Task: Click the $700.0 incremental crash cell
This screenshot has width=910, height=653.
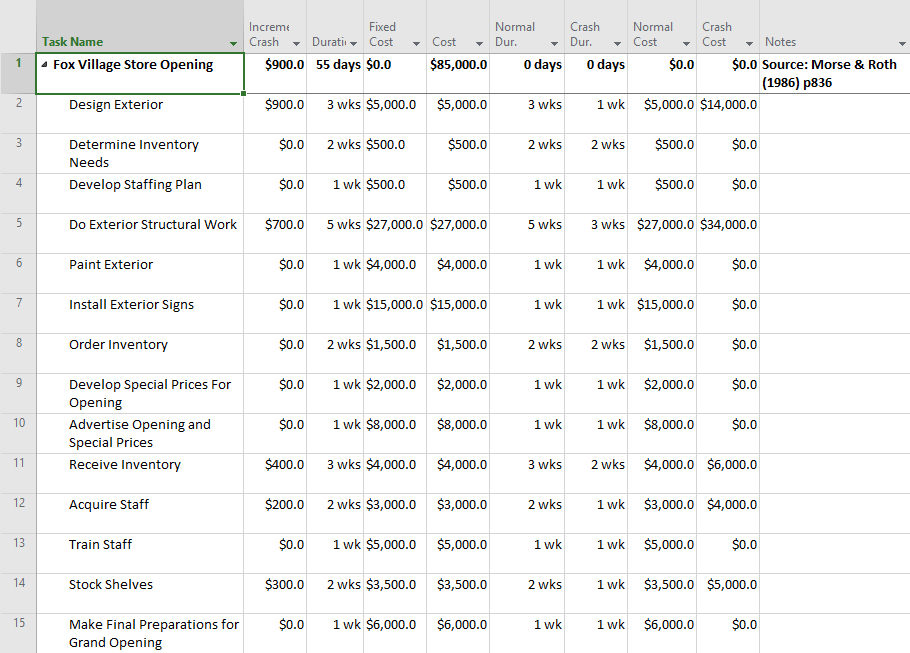Action: (275, 233)
